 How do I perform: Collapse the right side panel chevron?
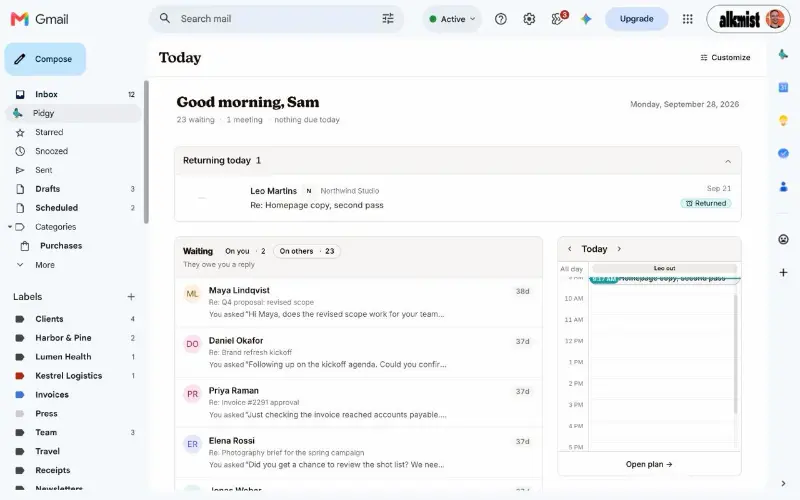[x=783, y=484]
